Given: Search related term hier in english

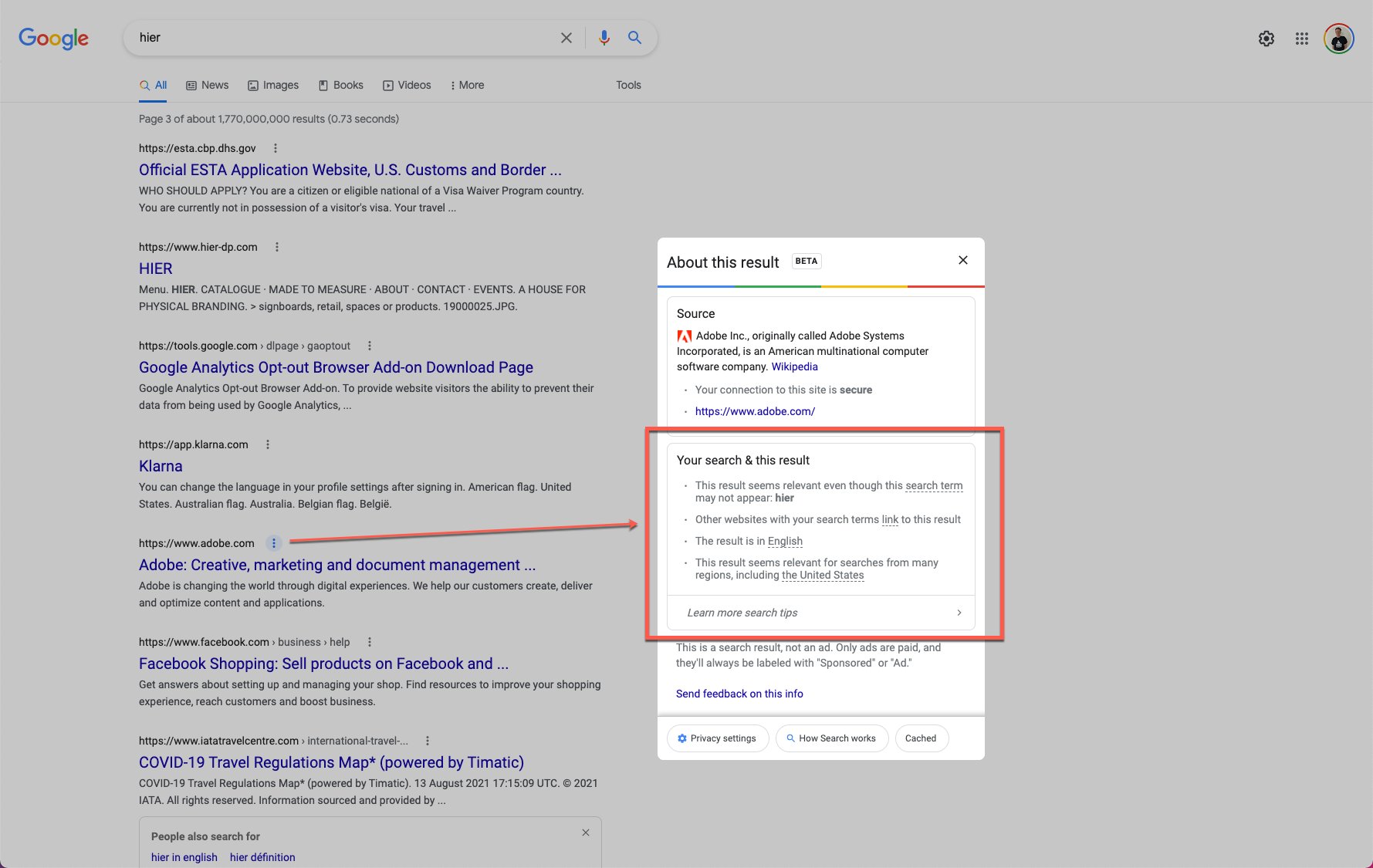Looking at the screenshot, I should [x=184, y=857].
